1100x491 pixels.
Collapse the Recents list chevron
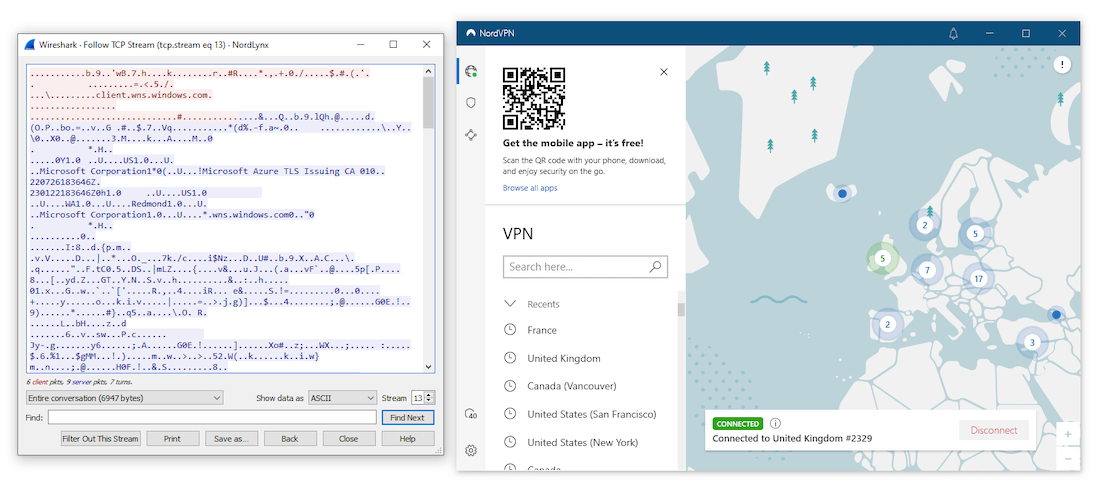[510, 304]
